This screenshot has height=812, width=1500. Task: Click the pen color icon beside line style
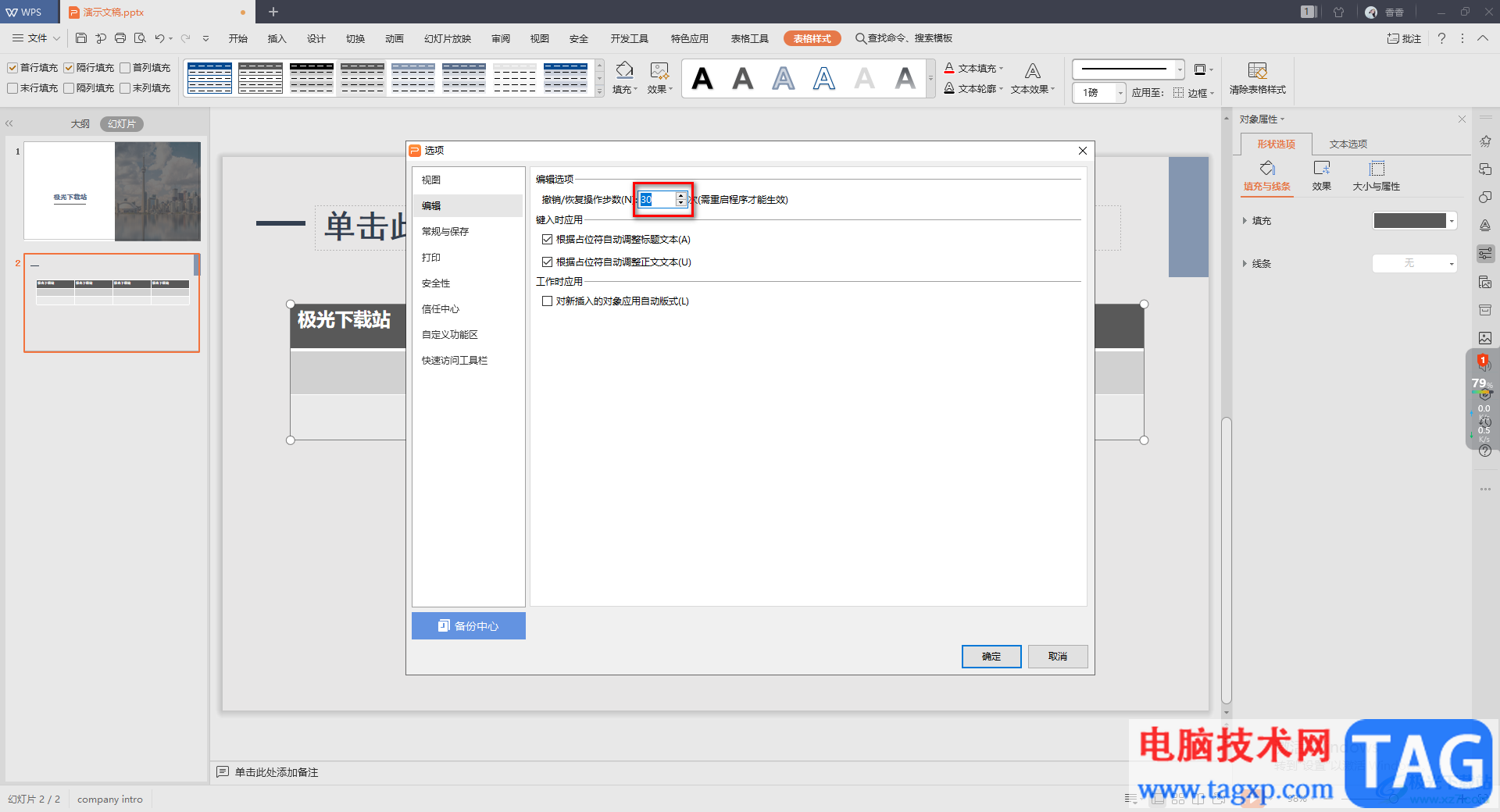pyautogui.click(x=1201, y=69)
